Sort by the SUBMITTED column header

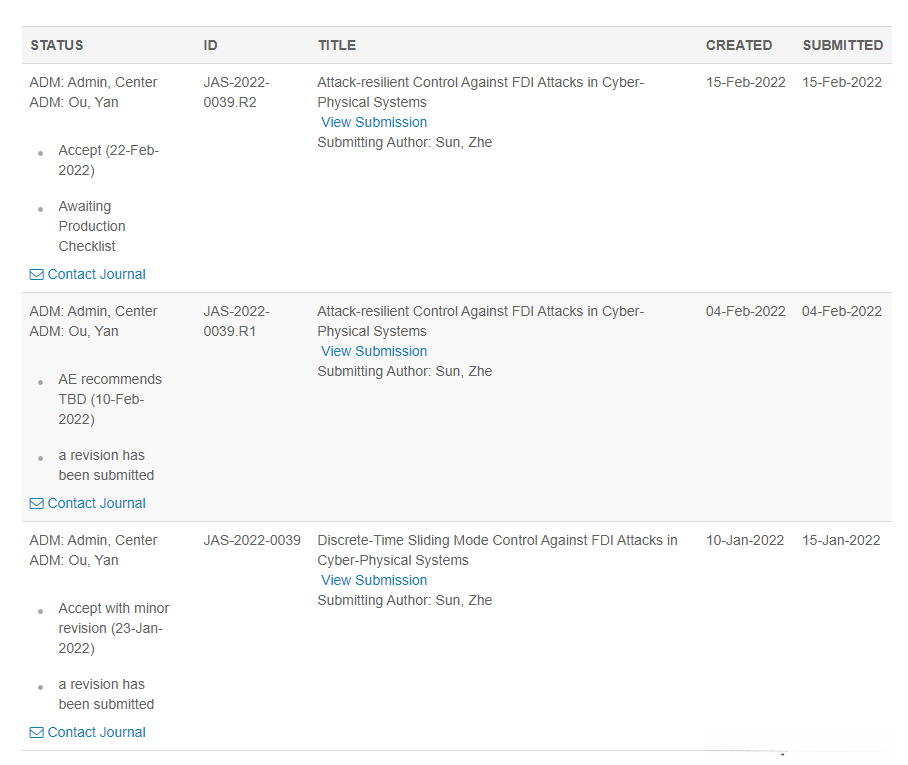click(842, 45)
